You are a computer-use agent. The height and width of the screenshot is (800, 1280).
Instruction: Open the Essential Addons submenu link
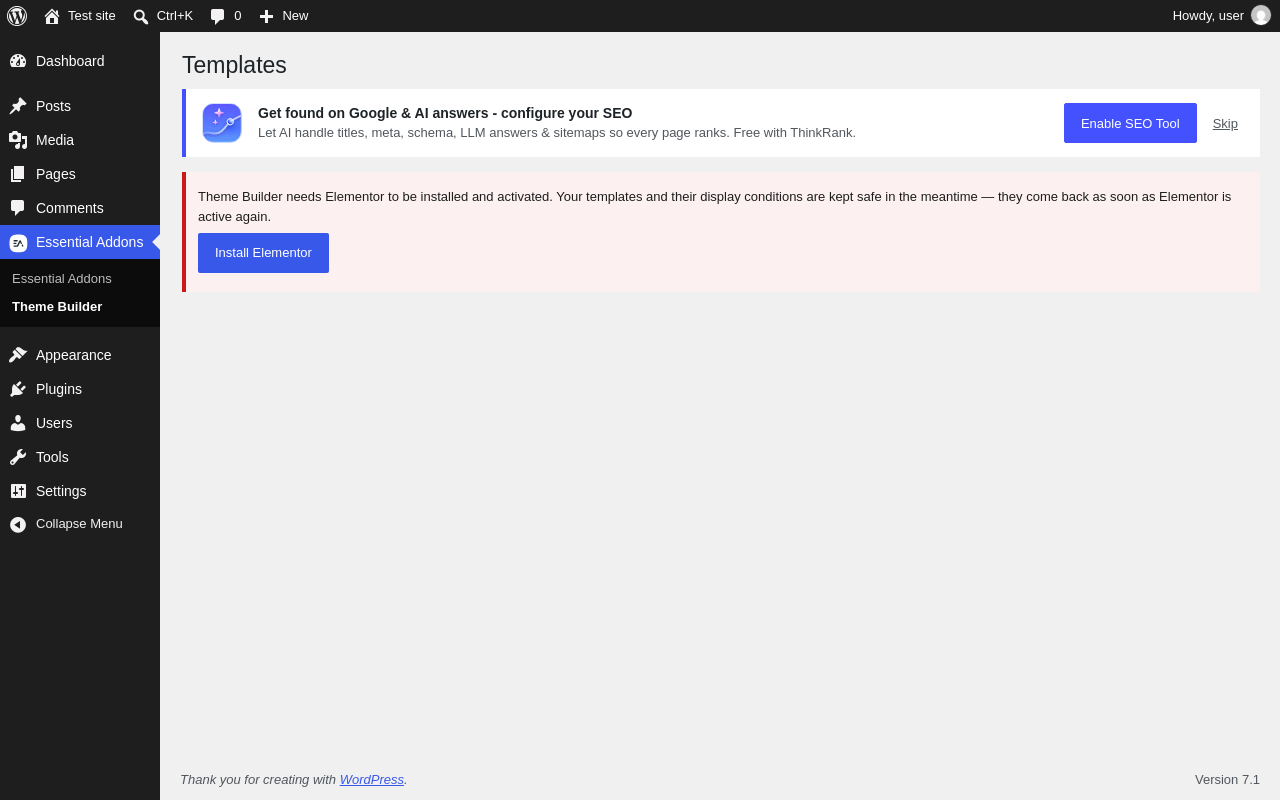pyautogui.click(x=62, y=279)
